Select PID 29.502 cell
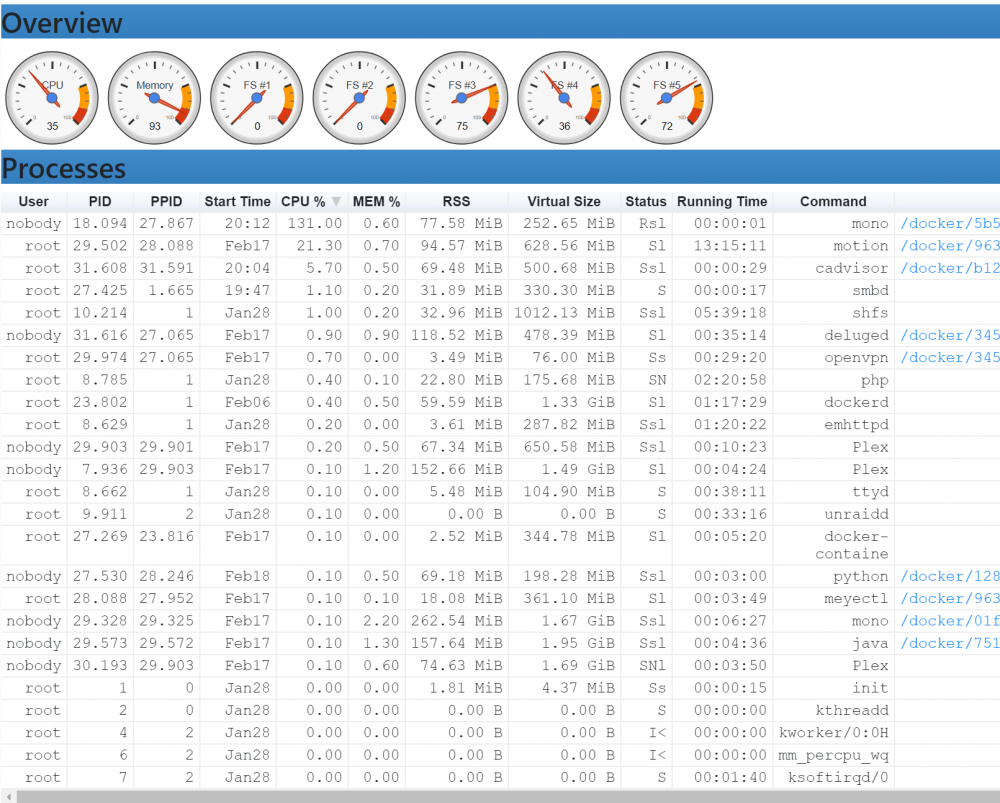Image resolution: width=1000 pixels, height=803 pixels. (100, 246)
